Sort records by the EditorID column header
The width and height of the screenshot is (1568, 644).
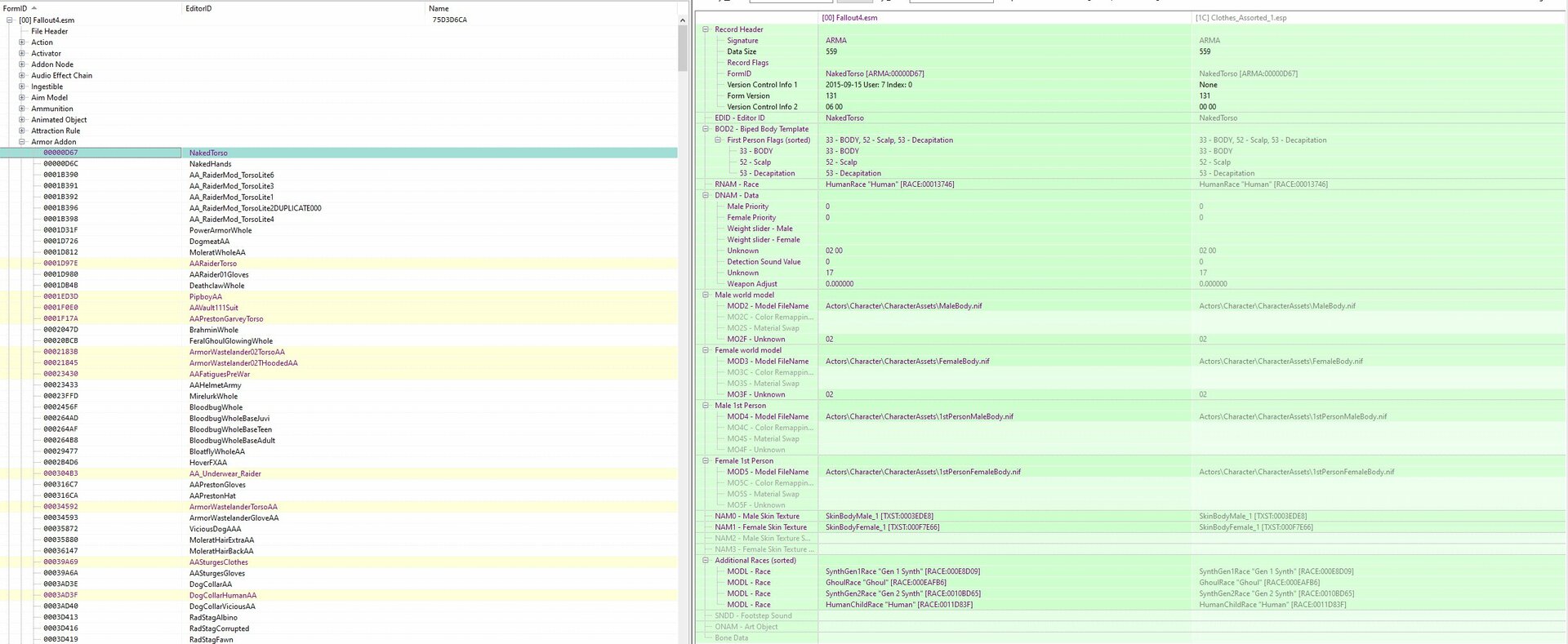(304, 8)
